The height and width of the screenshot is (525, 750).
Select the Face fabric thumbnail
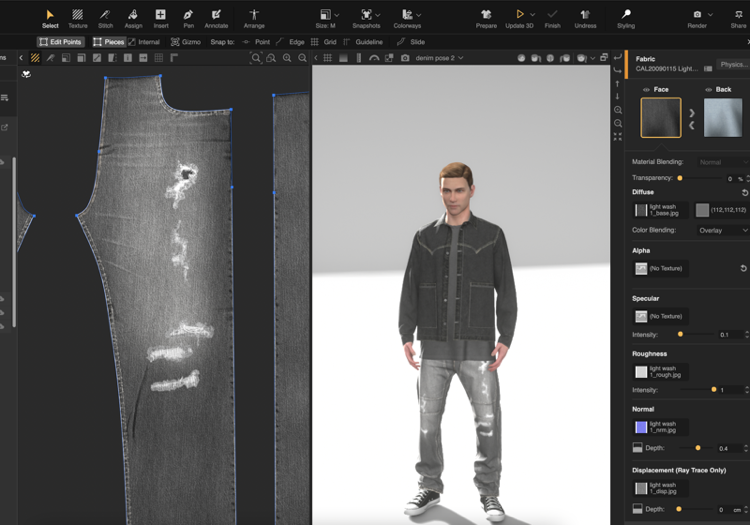pyautogui.click(x=661, y=118)
